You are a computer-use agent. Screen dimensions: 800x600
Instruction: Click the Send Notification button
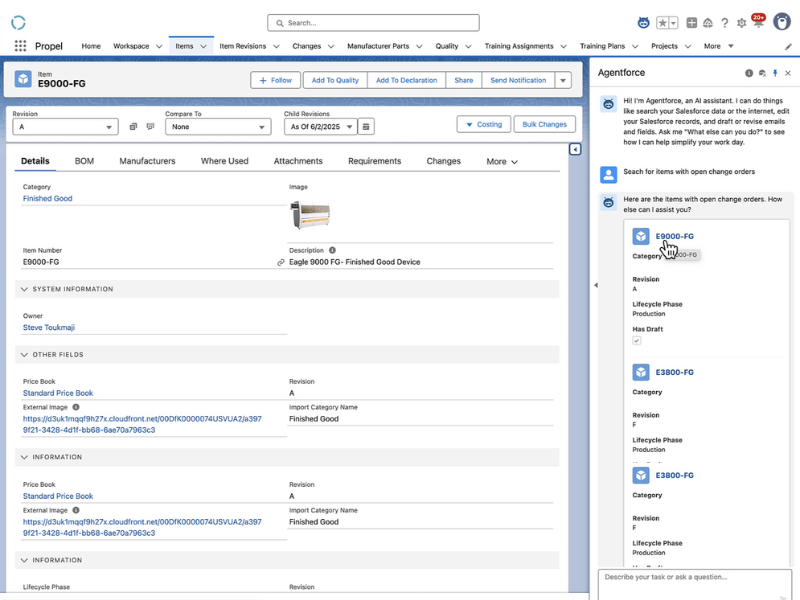pos(518,80)
